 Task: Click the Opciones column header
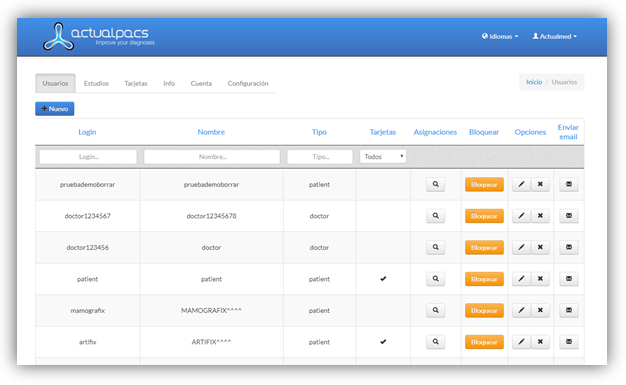[530, 132]
